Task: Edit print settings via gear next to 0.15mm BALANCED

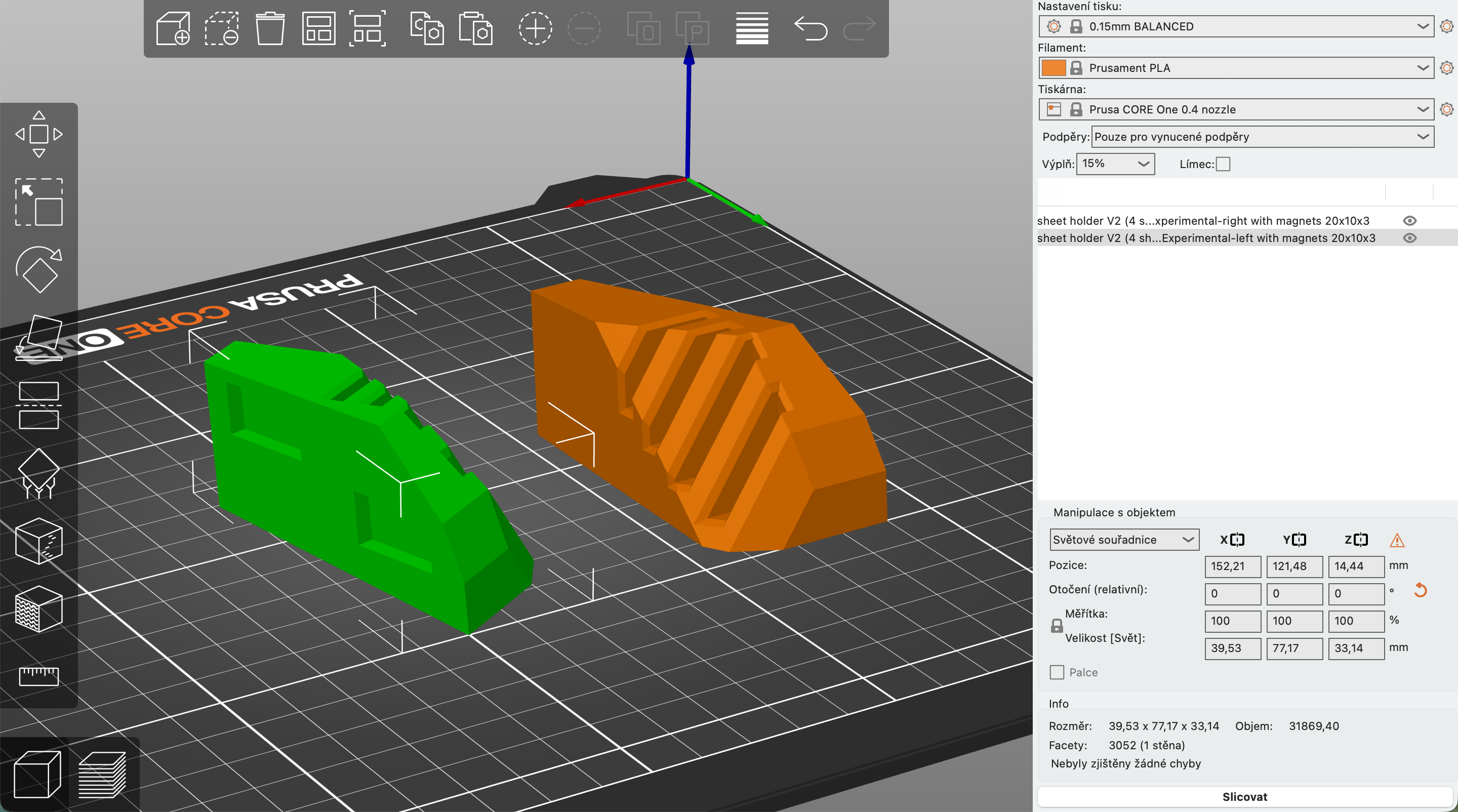Action: coord(1446,27)
